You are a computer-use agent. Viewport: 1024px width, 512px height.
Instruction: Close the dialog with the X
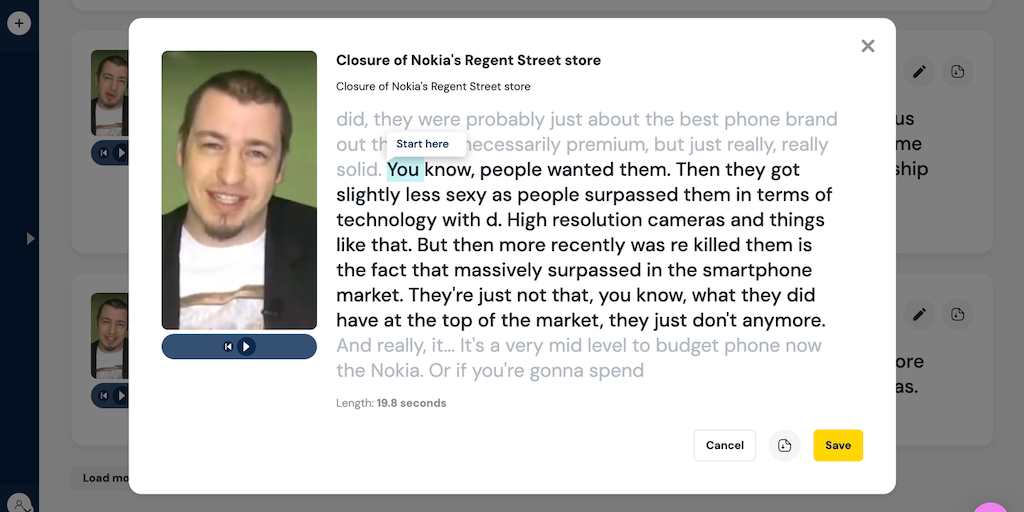tap(867, 46)
